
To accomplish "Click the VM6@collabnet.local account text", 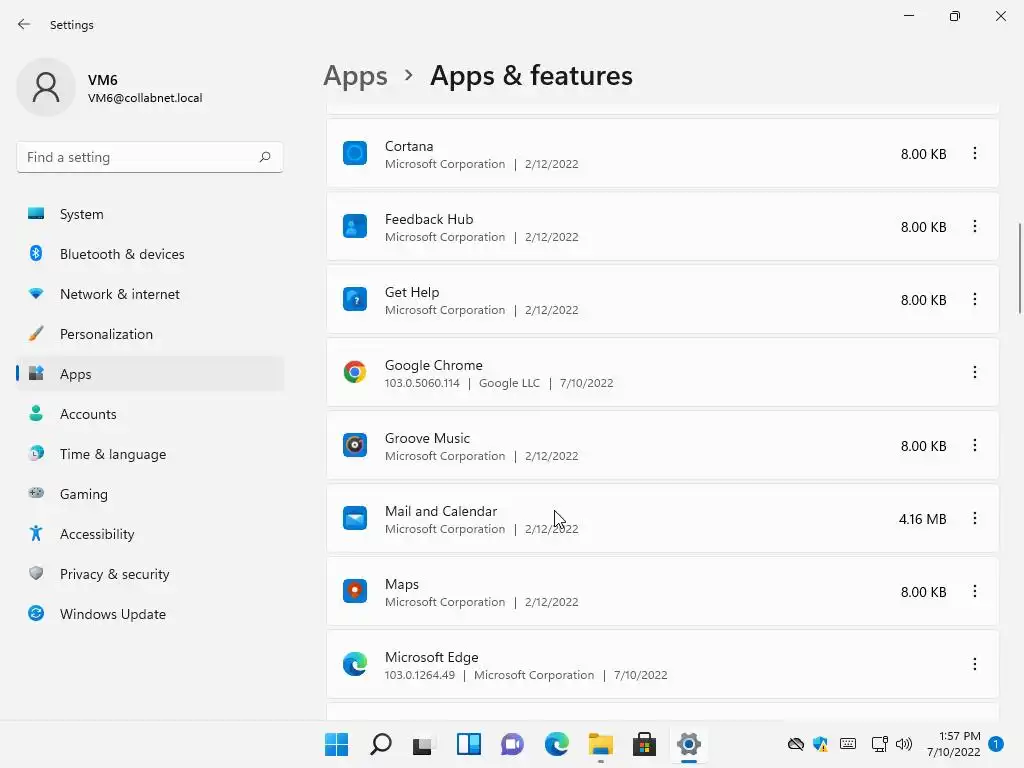I will point(145,98).
